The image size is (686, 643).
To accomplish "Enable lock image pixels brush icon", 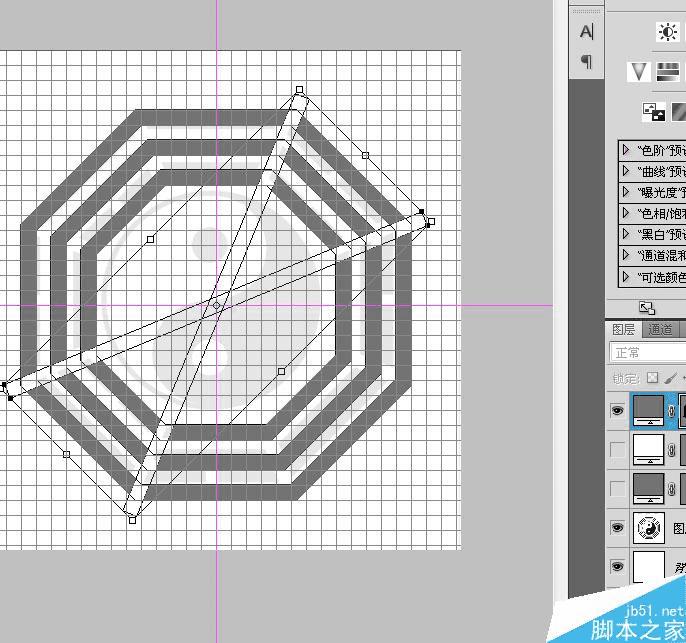I will click(x=670, y=377).
